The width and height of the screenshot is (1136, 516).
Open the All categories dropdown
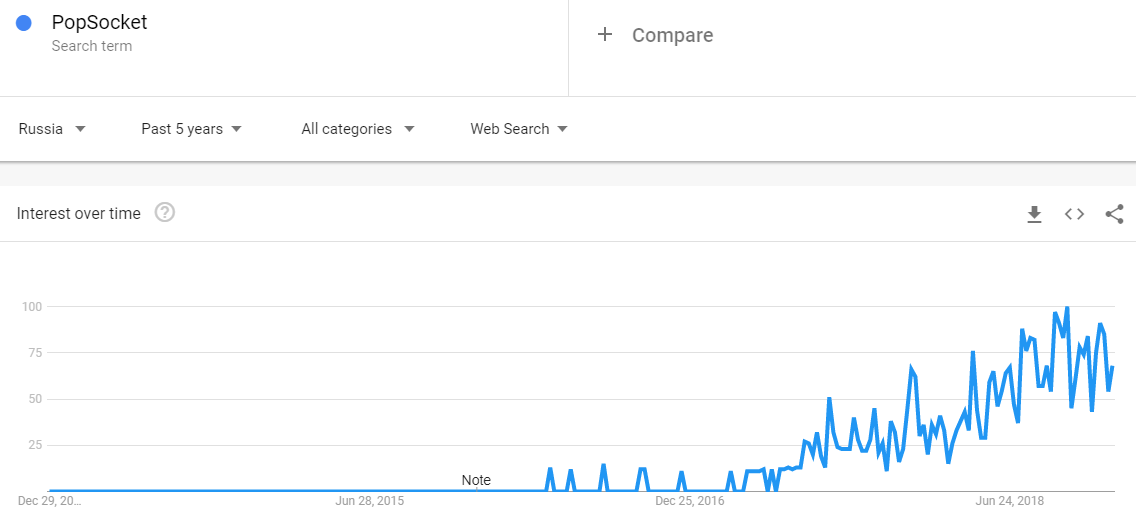358,129
